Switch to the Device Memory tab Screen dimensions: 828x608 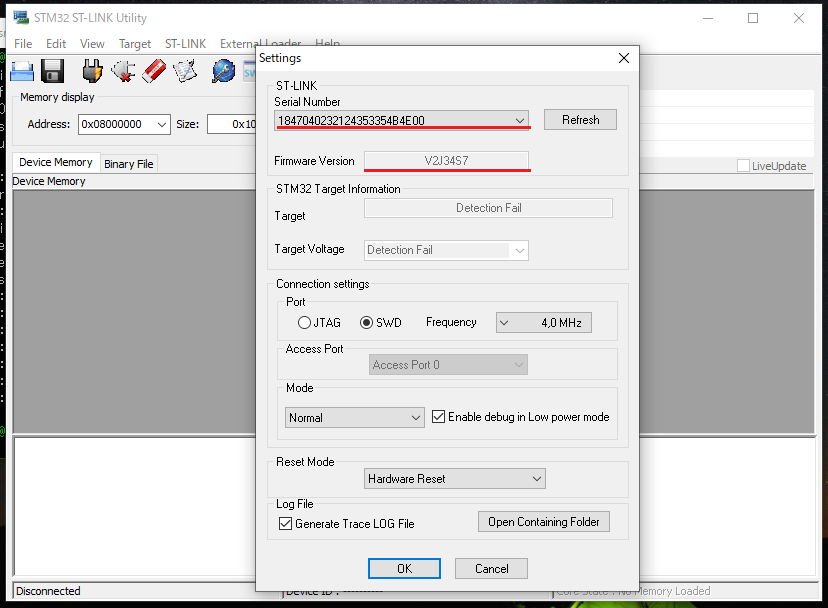56,162
